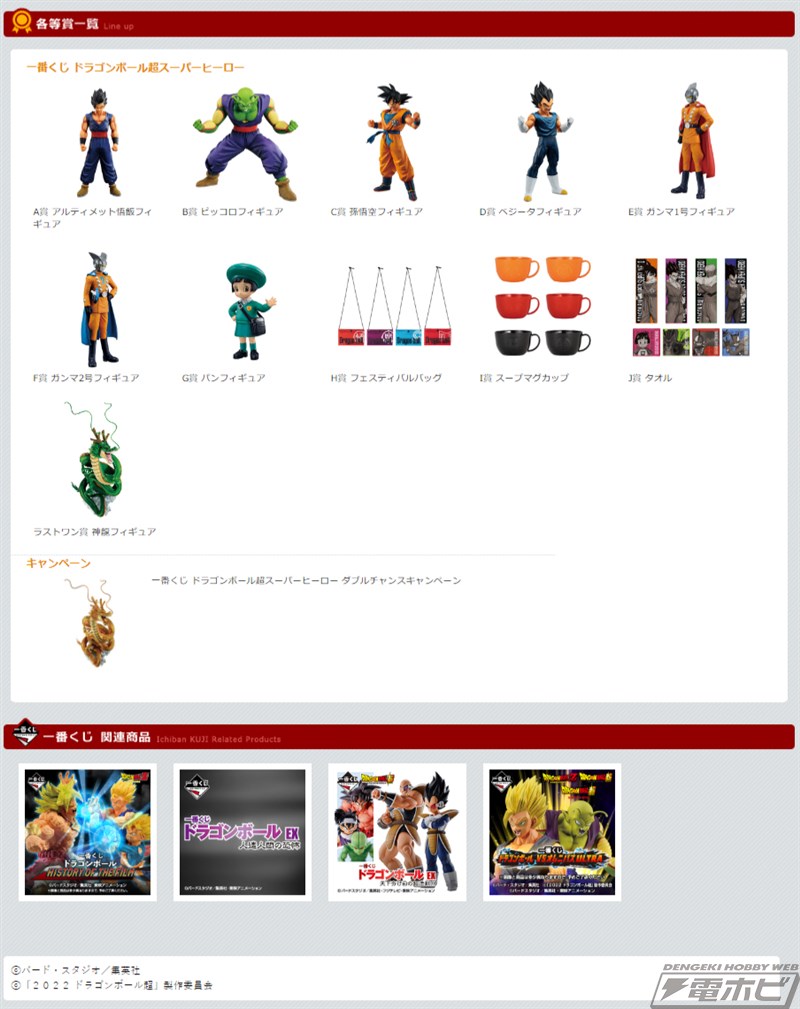This screenshot has height=1009, width=800.
Task: Click the Double Chance Campaign text link
Action: 306,581
